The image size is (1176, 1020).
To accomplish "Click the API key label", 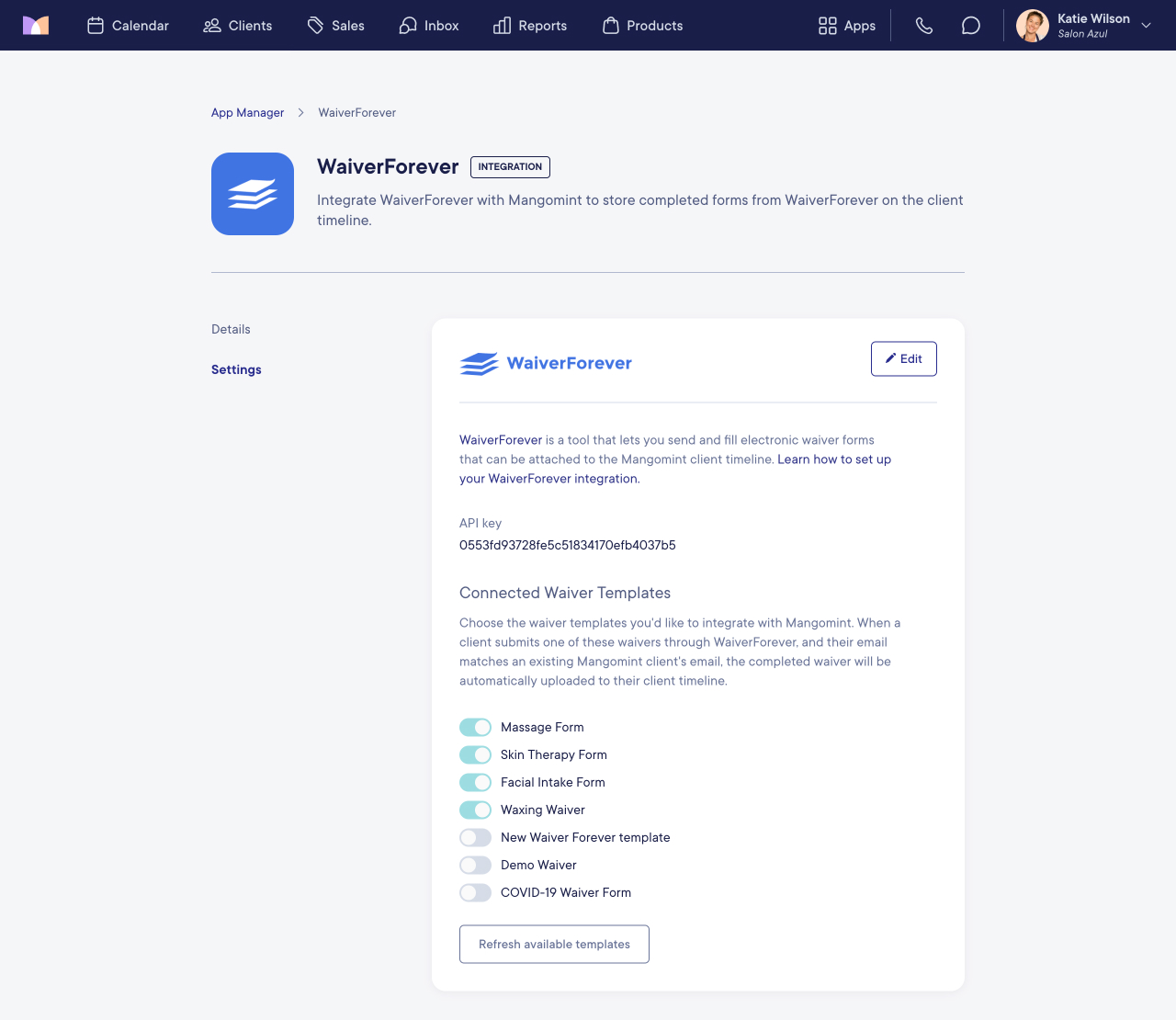I will pyautogui.click(x=481, y=523).
